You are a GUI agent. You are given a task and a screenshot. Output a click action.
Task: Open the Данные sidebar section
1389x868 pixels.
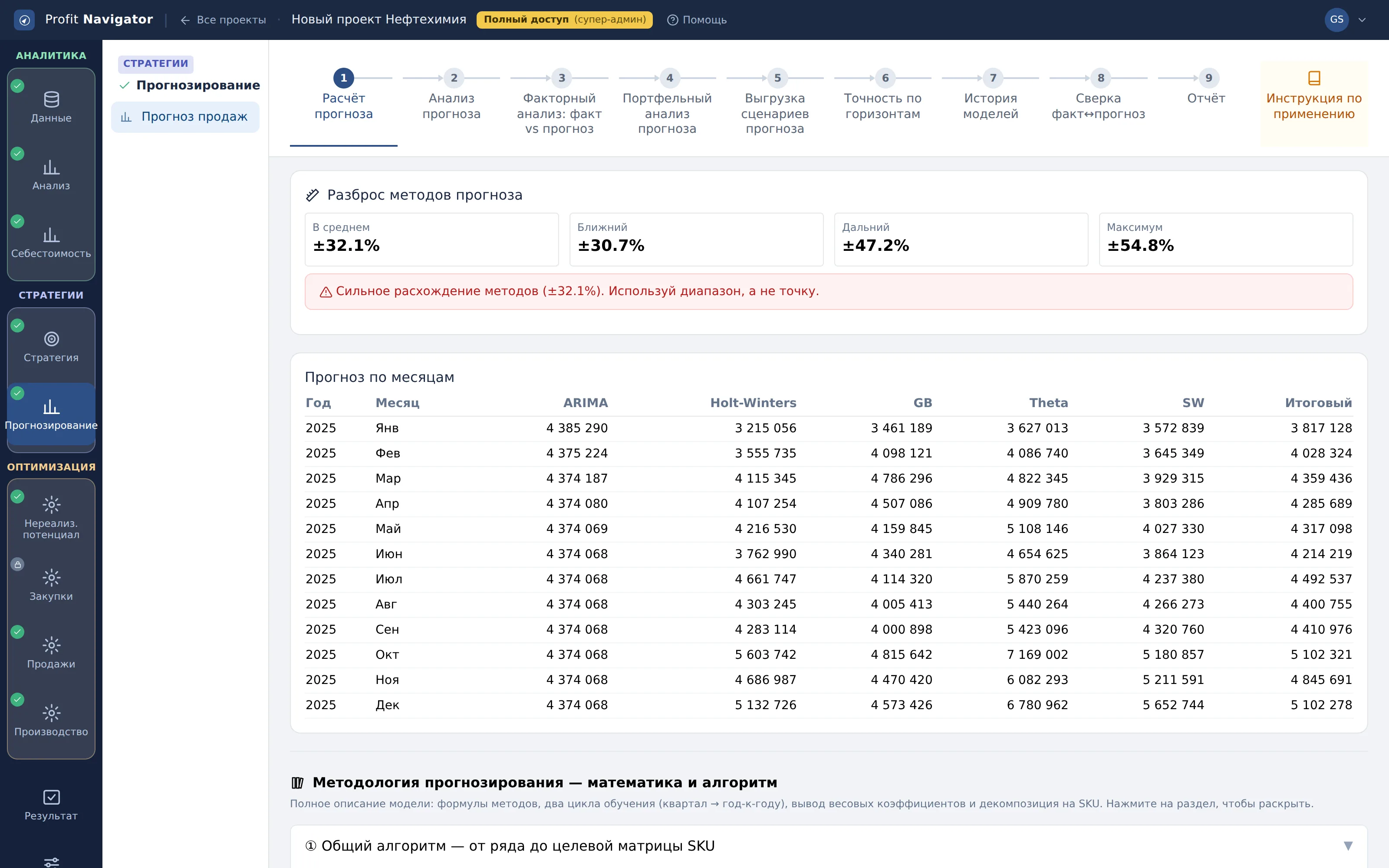point(51,107)
